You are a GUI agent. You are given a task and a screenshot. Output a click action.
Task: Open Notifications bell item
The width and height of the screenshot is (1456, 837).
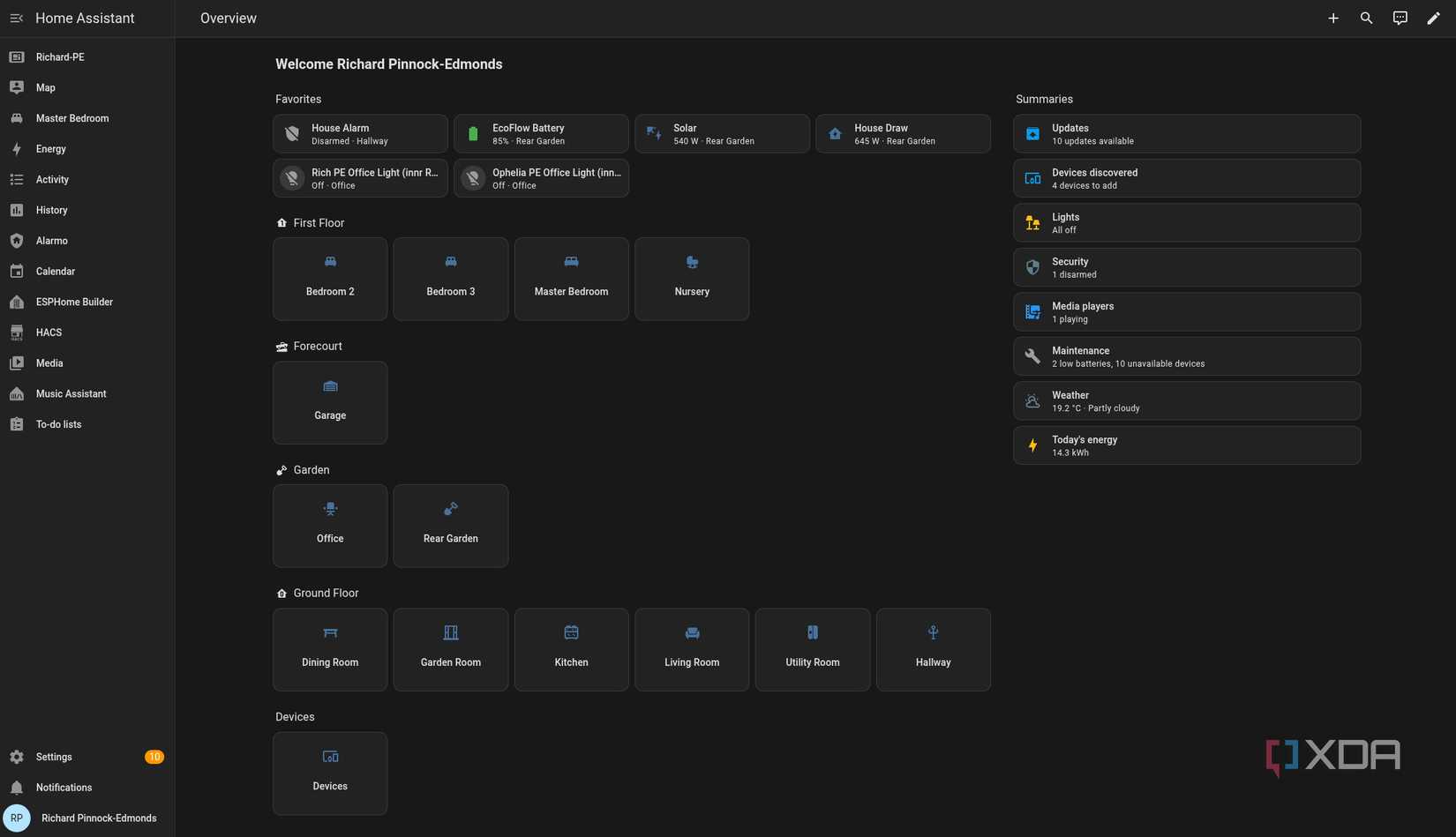click(87, 788)
